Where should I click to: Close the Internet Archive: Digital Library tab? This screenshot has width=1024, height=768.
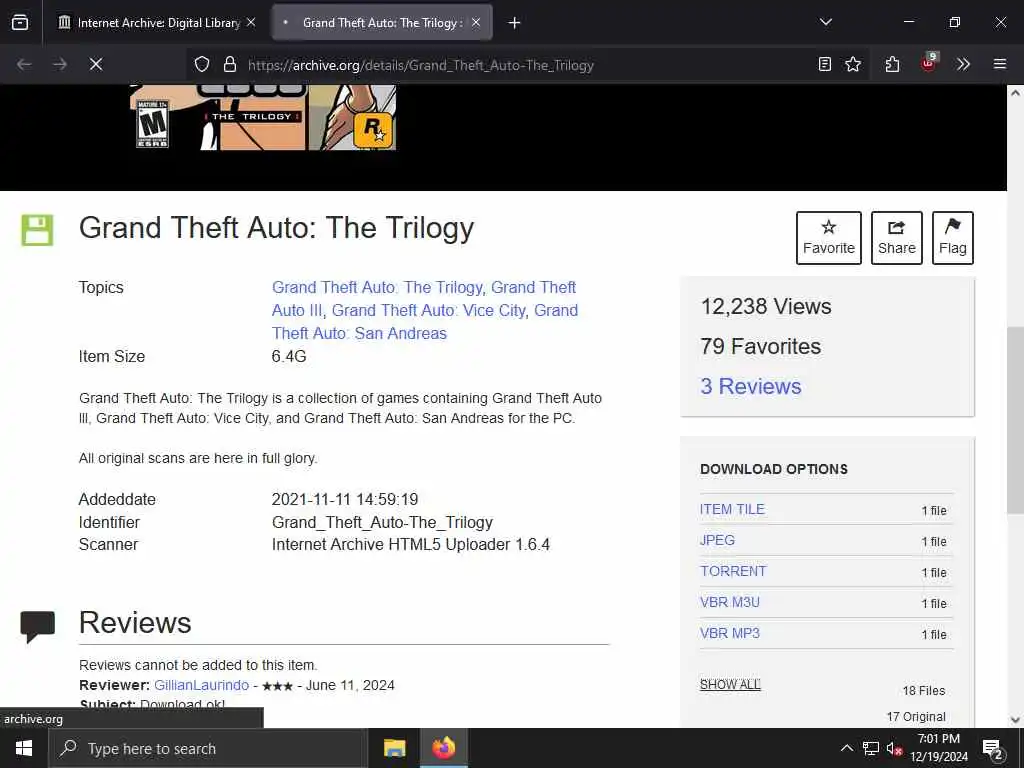pos(251,22)
